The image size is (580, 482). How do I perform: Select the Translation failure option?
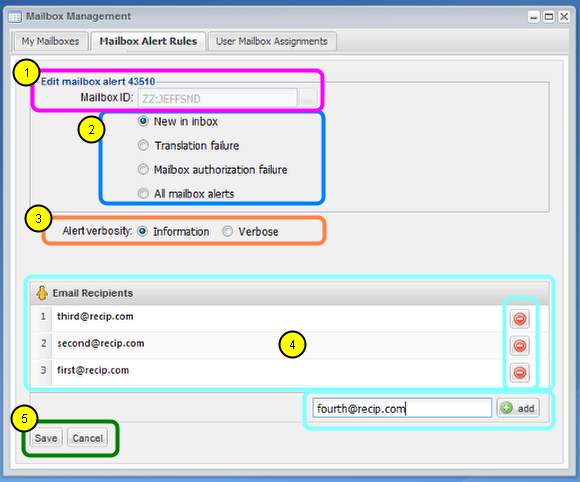click(143, 145)
